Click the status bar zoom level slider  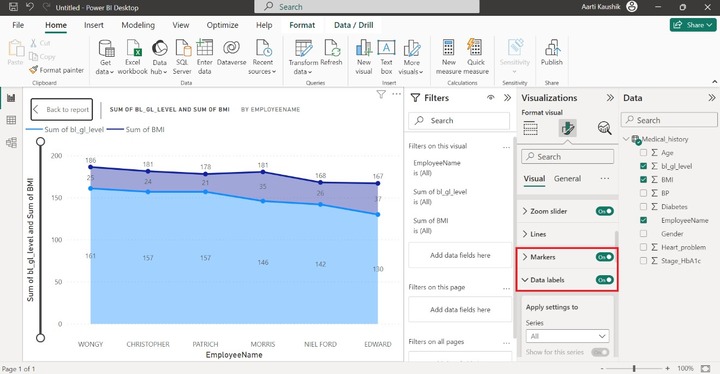point(635,368)
